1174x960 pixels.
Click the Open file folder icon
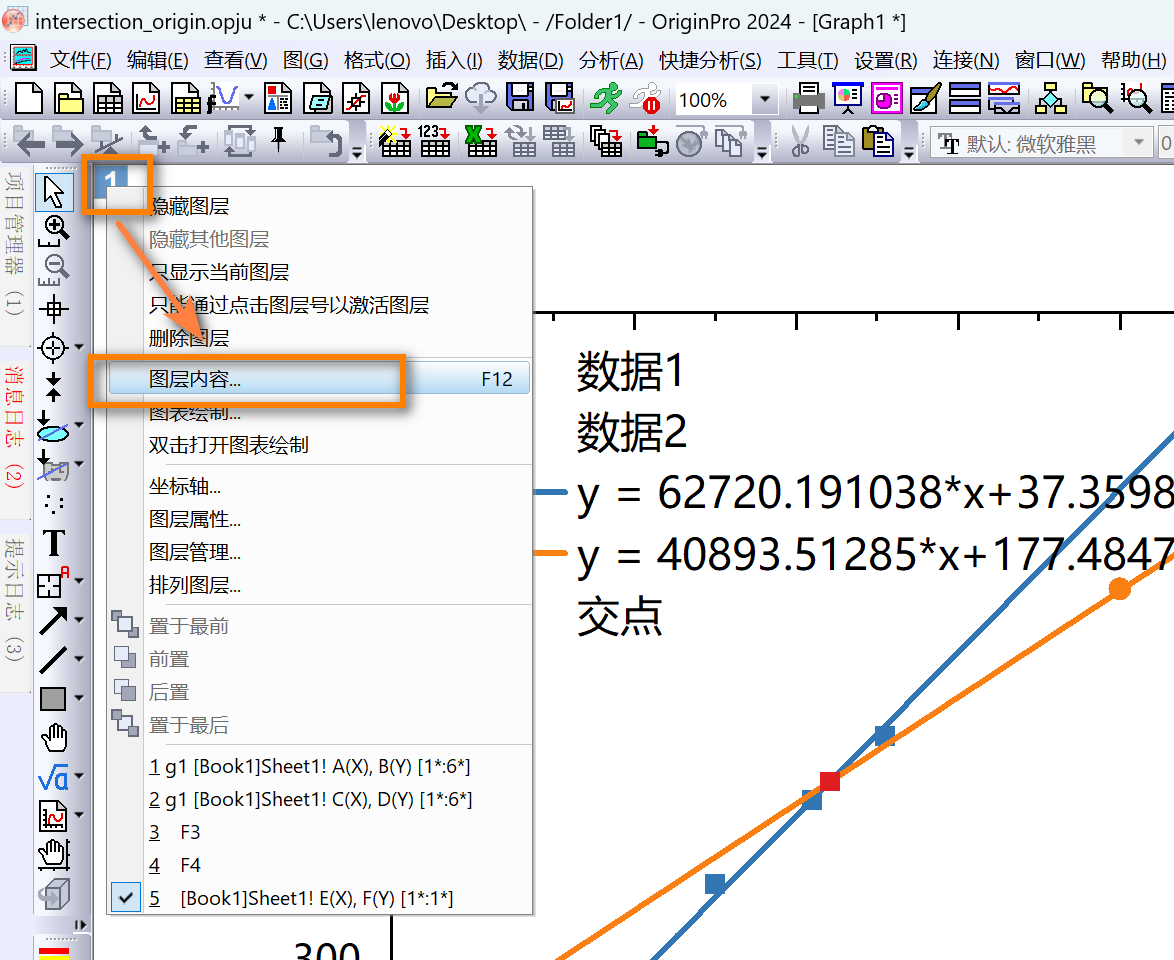[441, 99]
